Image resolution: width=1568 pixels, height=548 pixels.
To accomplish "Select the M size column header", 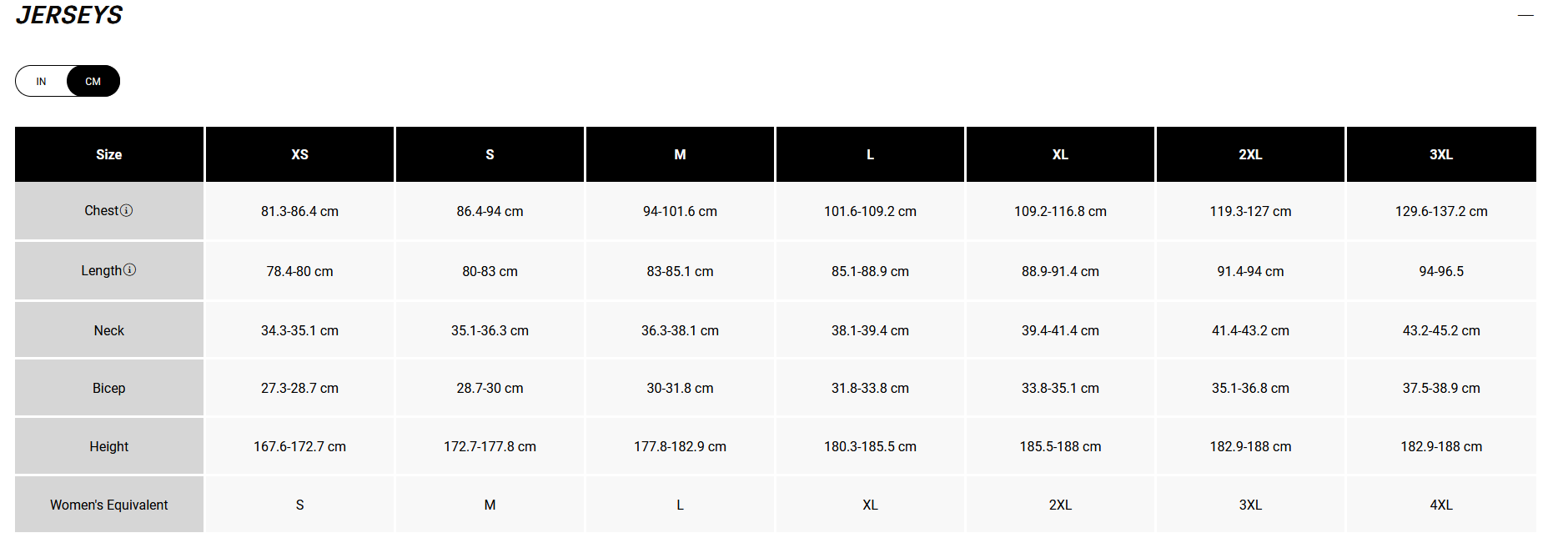I will 680,154.
